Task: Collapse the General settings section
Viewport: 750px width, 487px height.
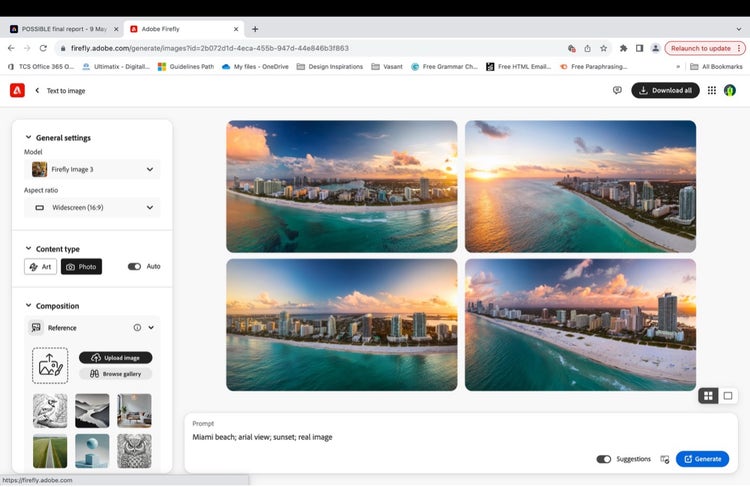Action: 28,138
